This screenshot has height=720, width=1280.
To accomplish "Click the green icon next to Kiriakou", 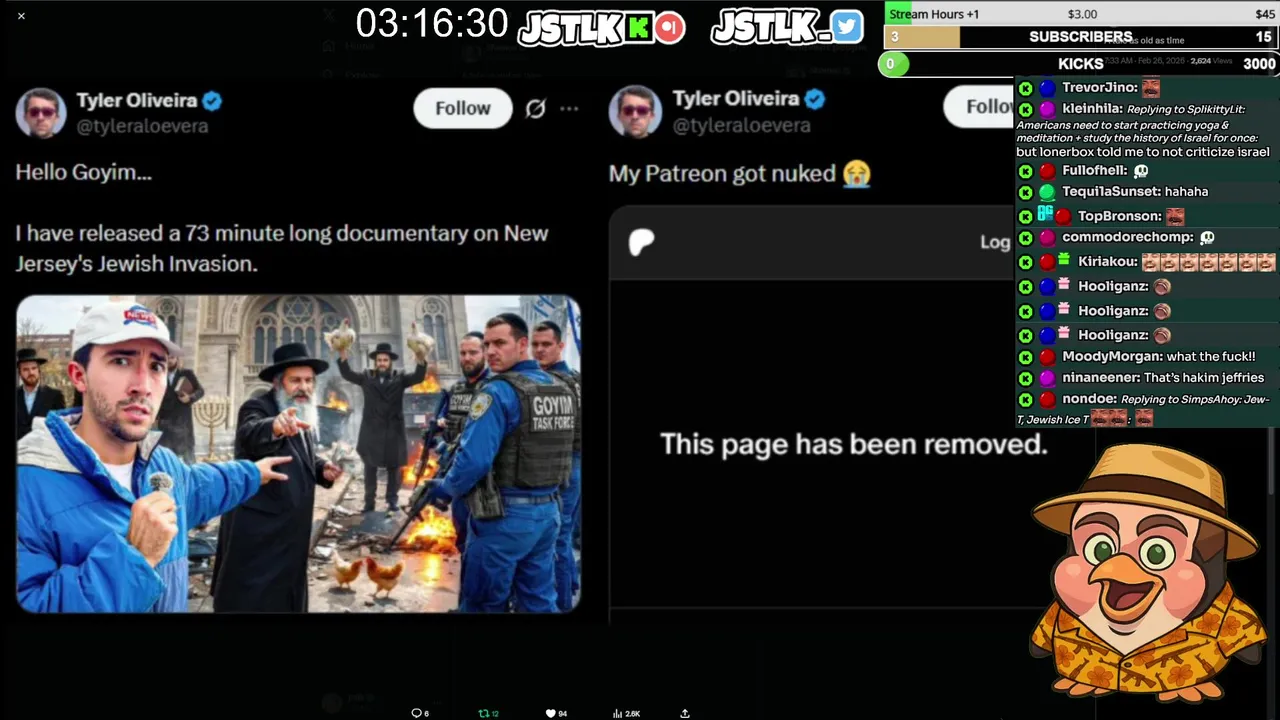I will click(x=1025, y=262).
